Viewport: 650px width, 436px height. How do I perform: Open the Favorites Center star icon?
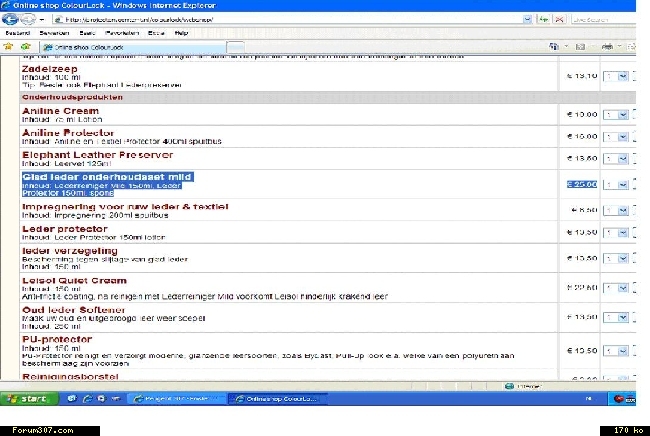click(x=9, y=46)
